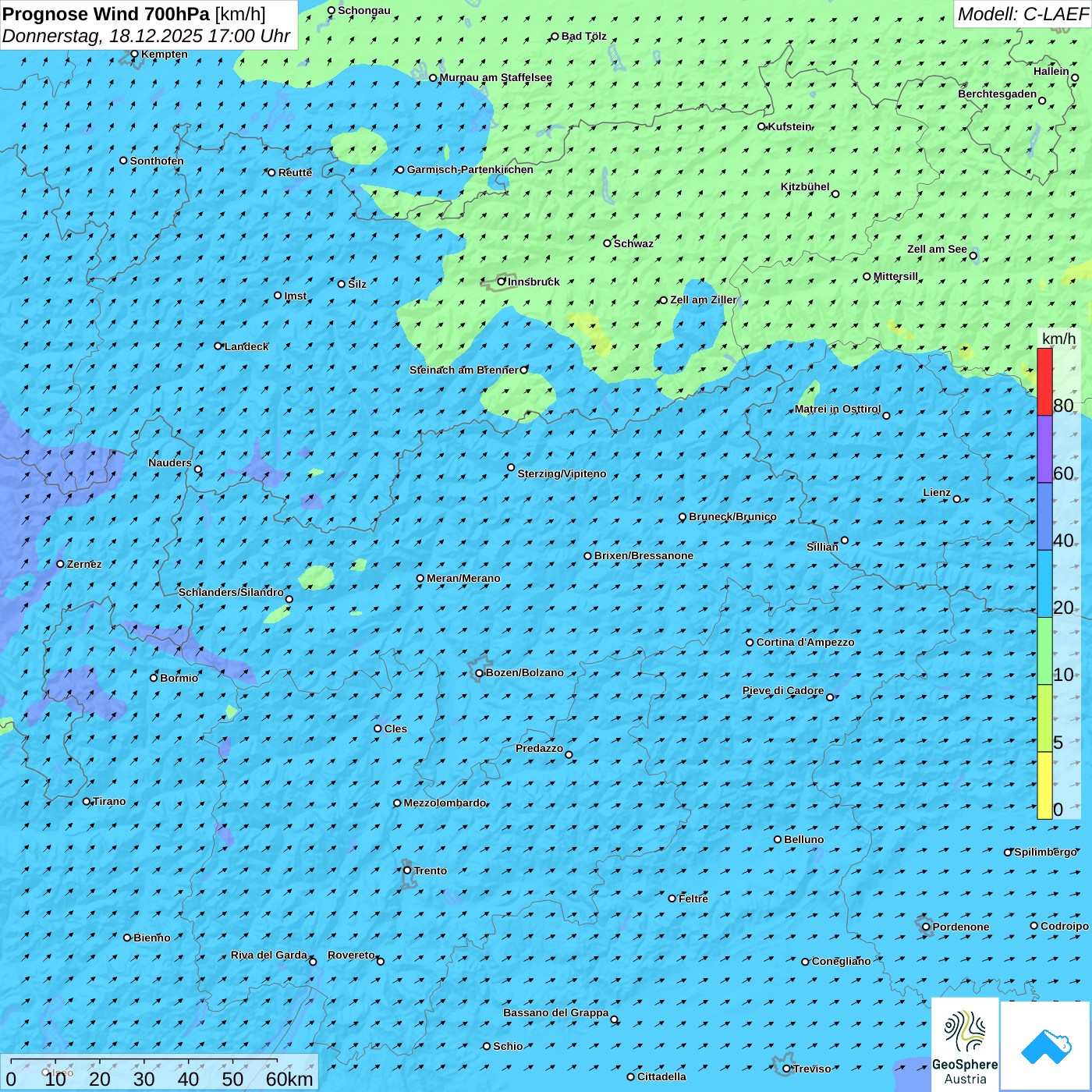Pick the yellow segment of the wind legend
Image resolution: width=1092 pixels, height=1092 pixels.
(1044, 785)
